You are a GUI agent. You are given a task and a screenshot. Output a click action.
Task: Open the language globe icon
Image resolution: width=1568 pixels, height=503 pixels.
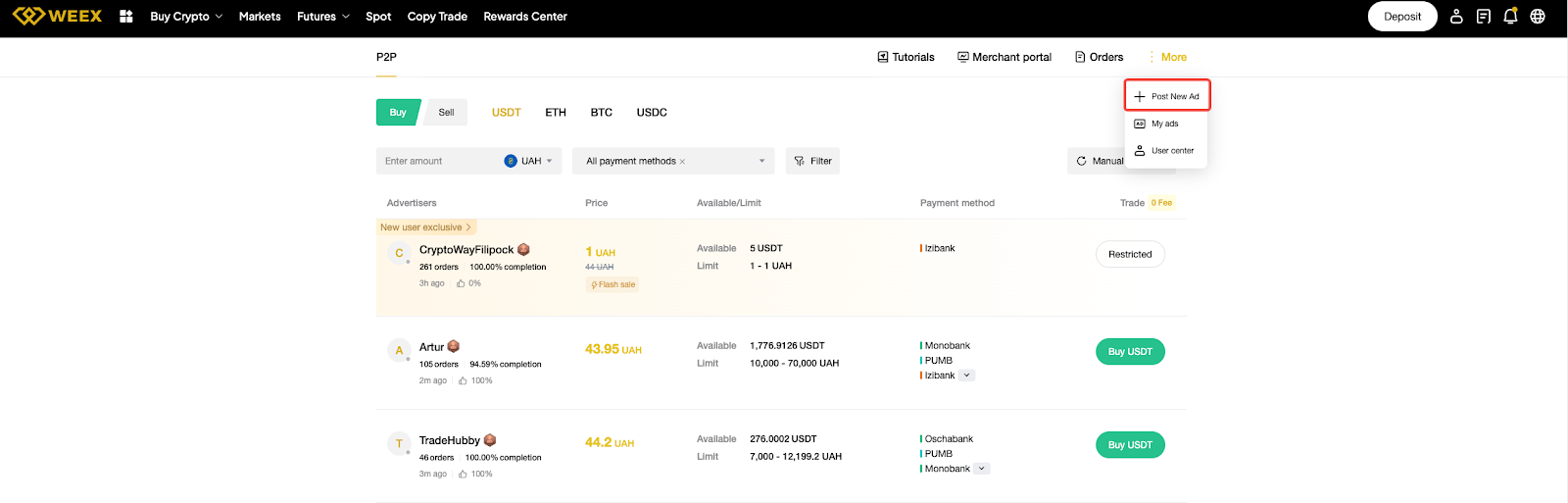pyautogui.click(x=1538, y=17)
